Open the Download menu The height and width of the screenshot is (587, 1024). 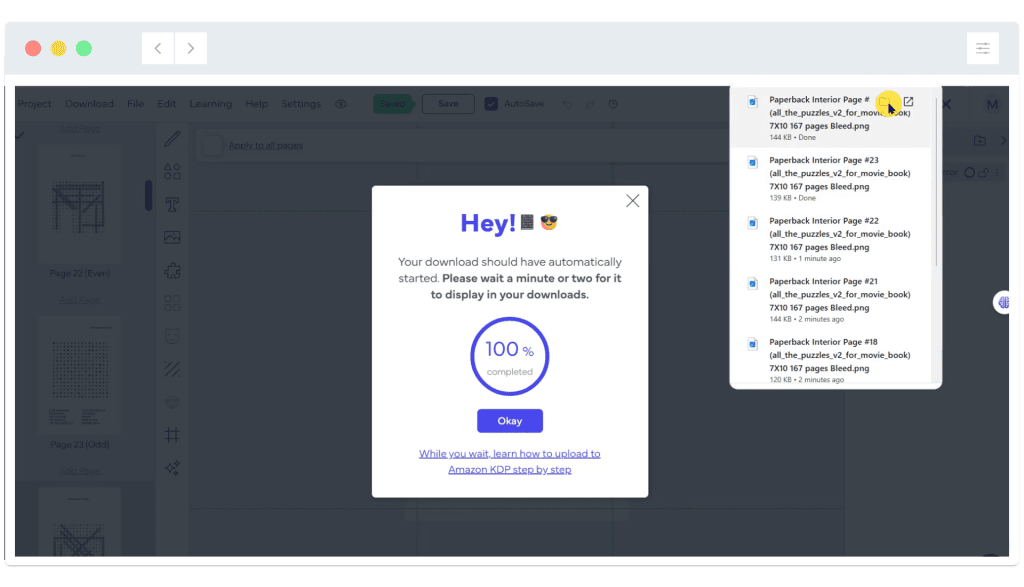[x=89, y=104]
